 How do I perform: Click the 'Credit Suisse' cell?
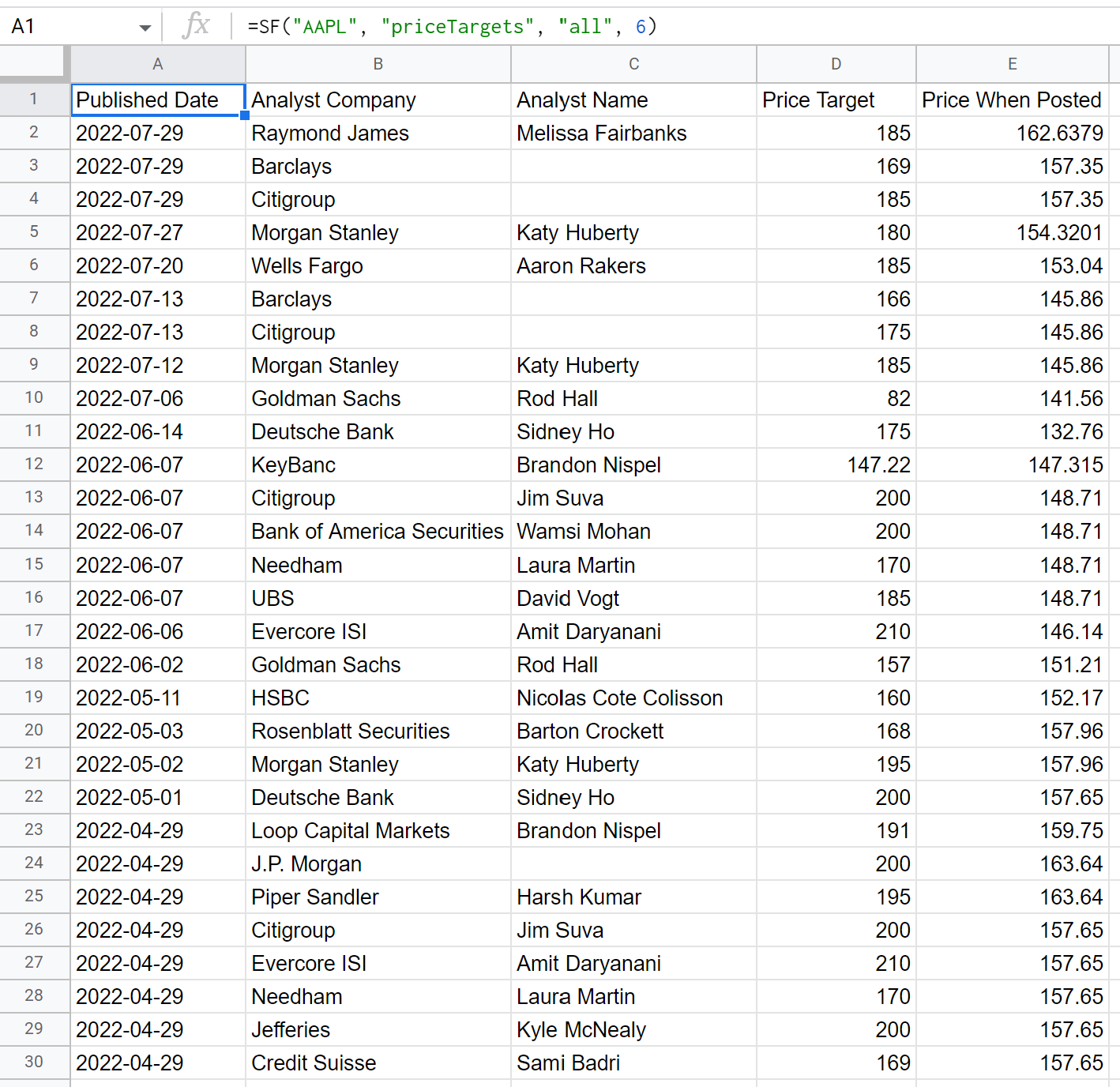(378, 1063)
